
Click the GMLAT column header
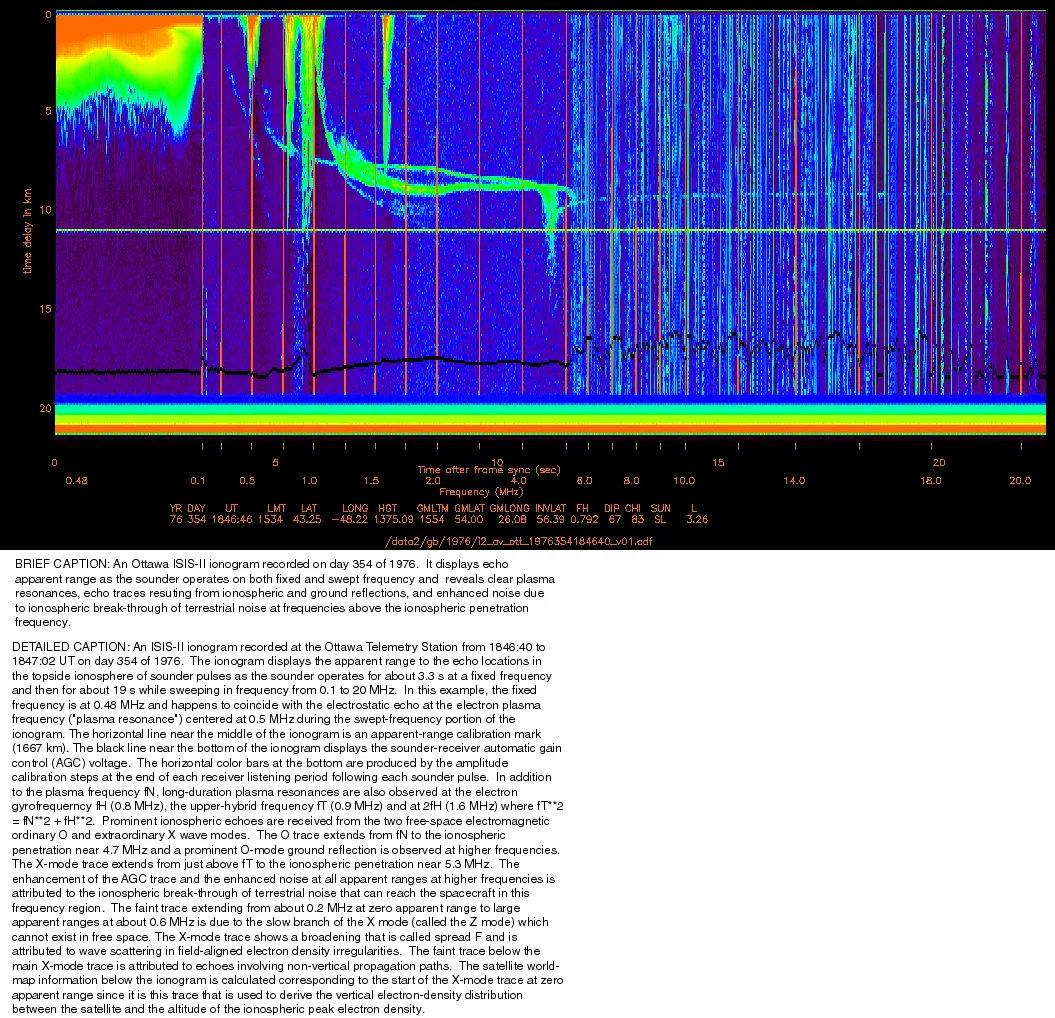coord(470,508)
